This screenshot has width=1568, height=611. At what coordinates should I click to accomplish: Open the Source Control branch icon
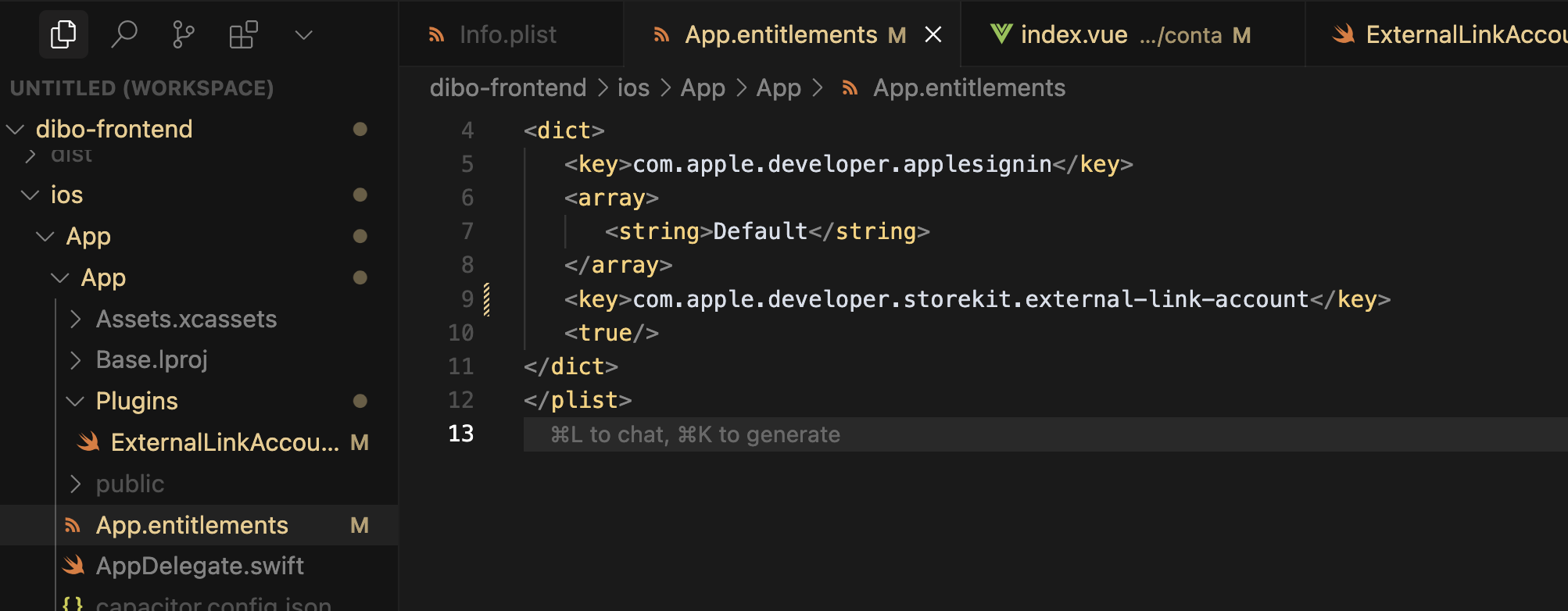click(183, 35)
